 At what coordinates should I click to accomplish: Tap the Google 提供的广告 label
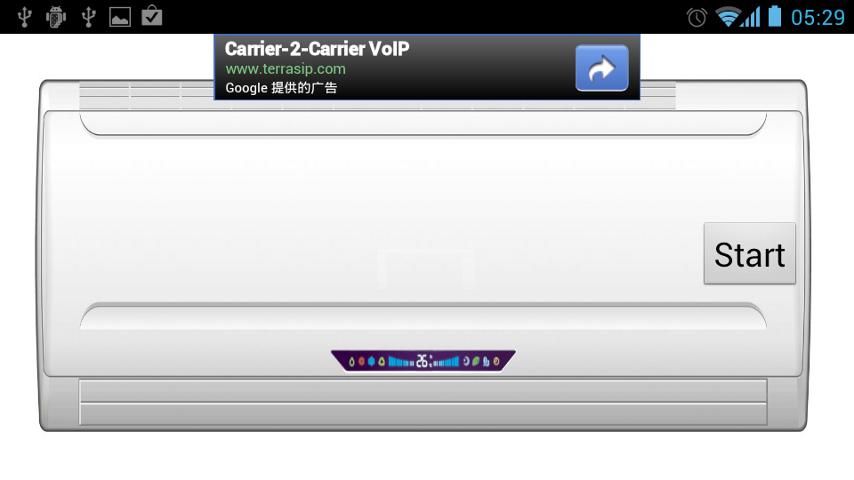click(281, 88)
